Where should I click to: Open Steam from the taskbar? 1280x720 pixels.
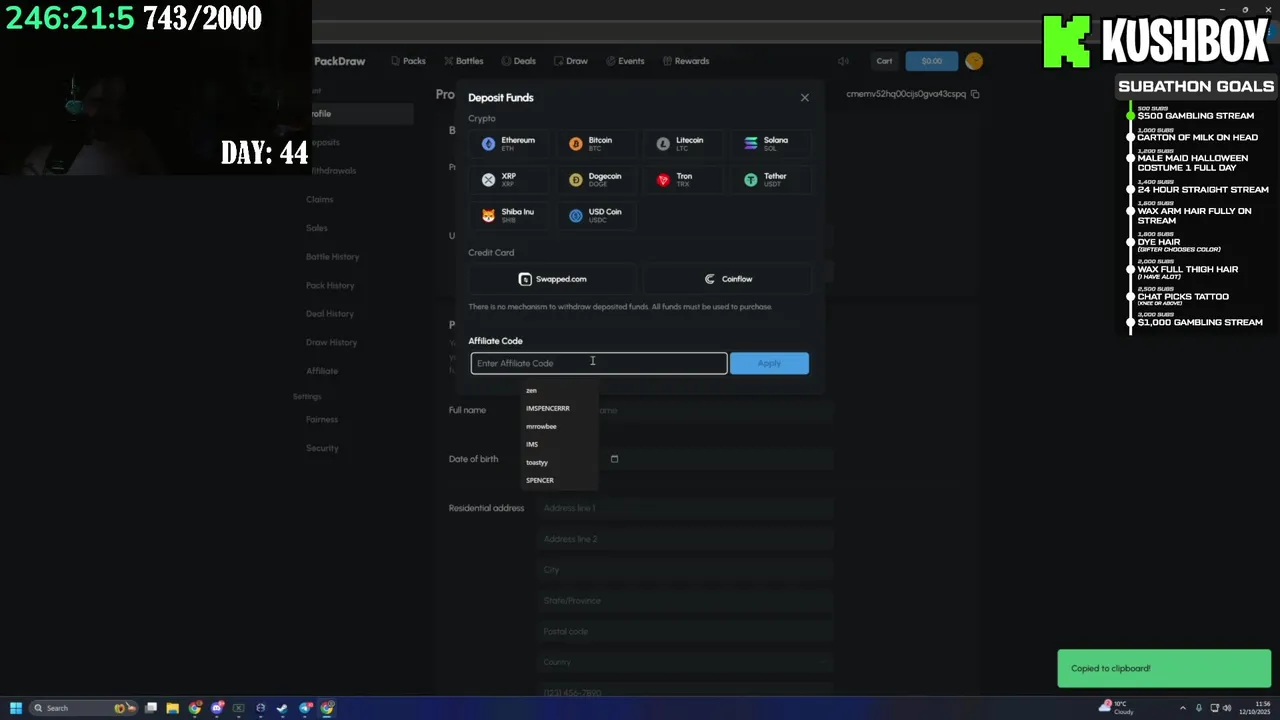tap(283, 708)
